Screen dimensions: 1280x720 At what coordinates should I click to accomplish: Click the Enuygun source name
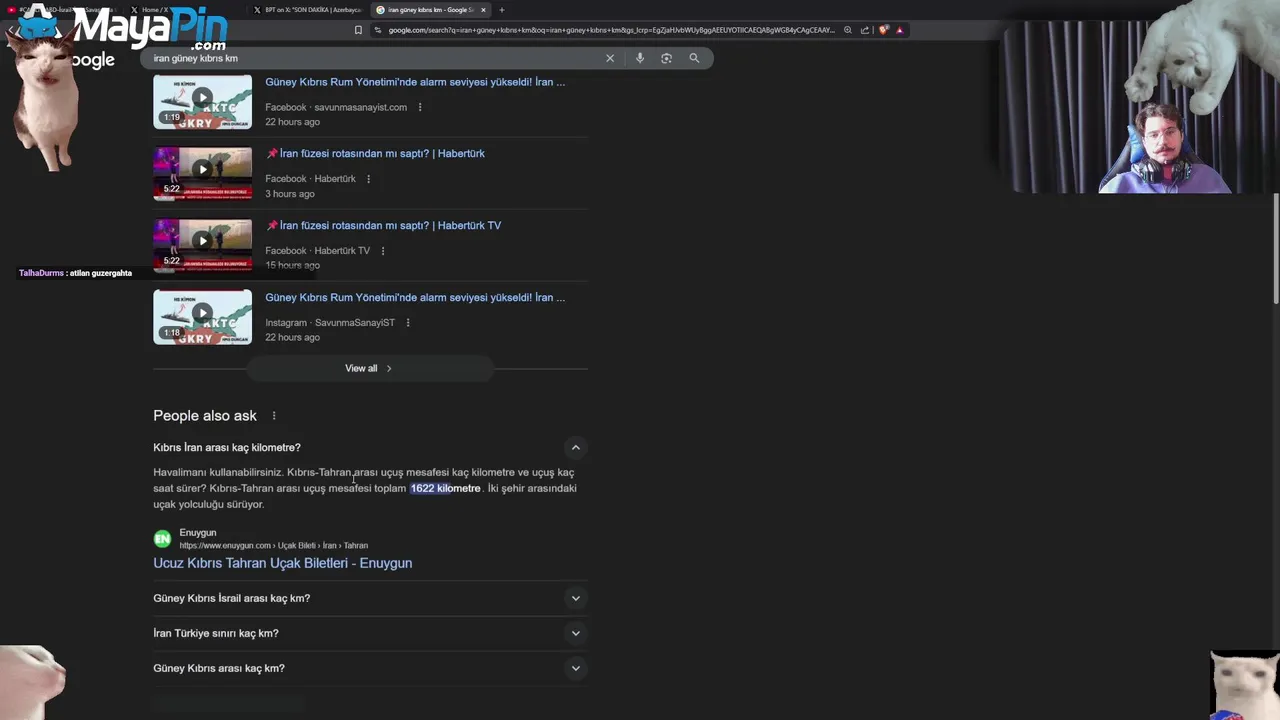[x=197, y=533]
